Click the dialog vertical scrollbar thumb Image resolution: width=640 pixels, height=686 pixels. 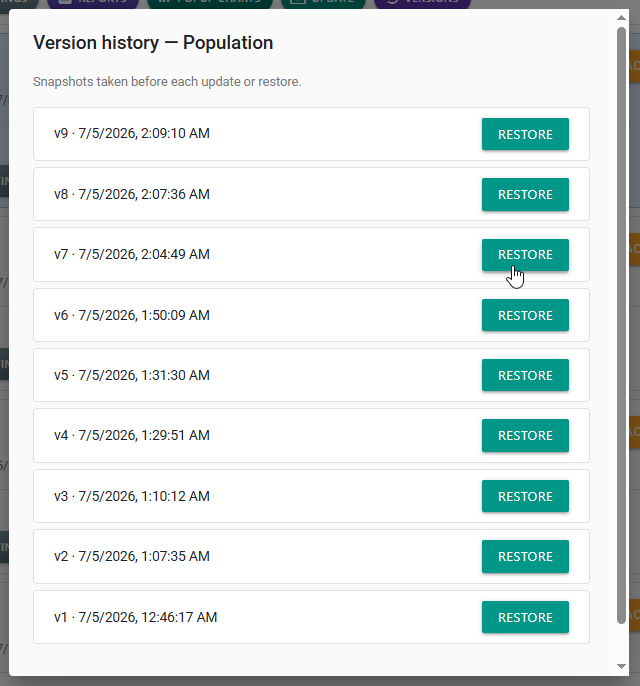621,326
